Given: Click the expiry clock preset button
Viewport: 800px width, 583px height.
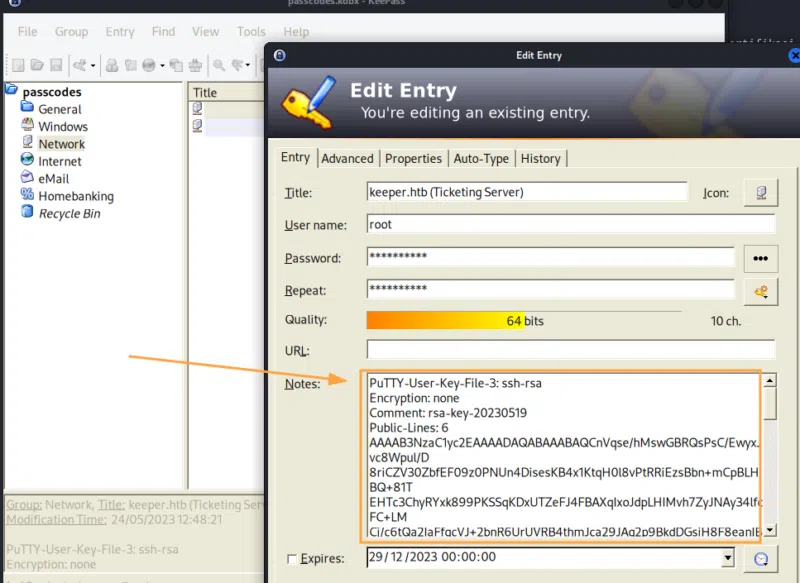Looking at the screenshot, I should pos(761,559).
